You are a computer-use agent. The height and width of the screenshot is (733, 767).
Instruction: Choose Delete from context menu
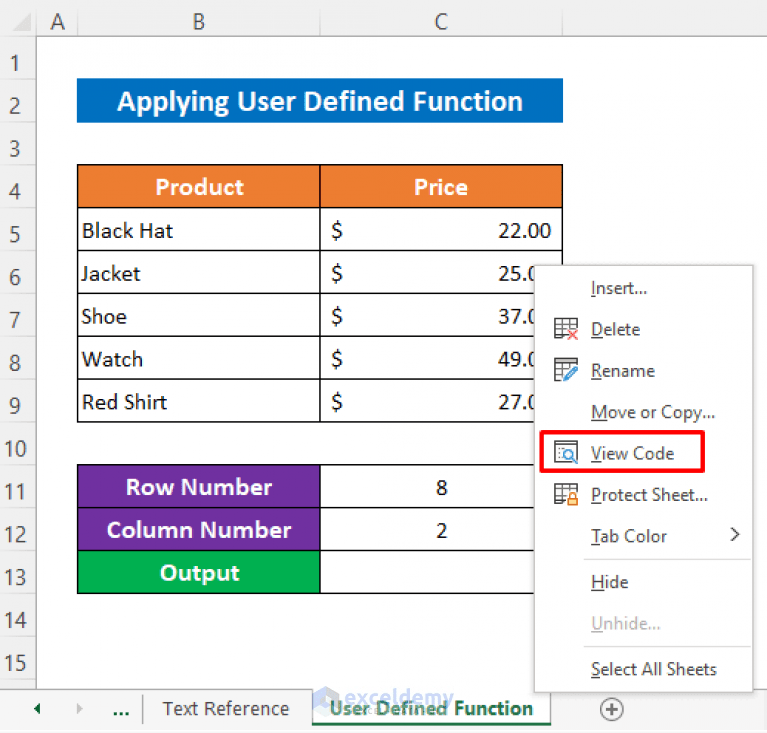pos(643,329)
